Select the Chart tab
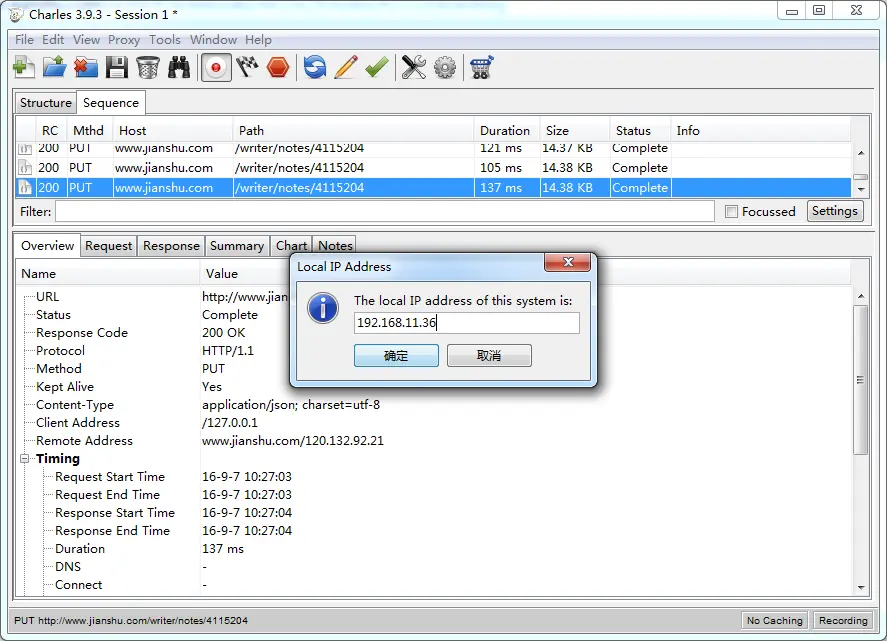This screenshot has width=887, height=641. tap(291, 246)
